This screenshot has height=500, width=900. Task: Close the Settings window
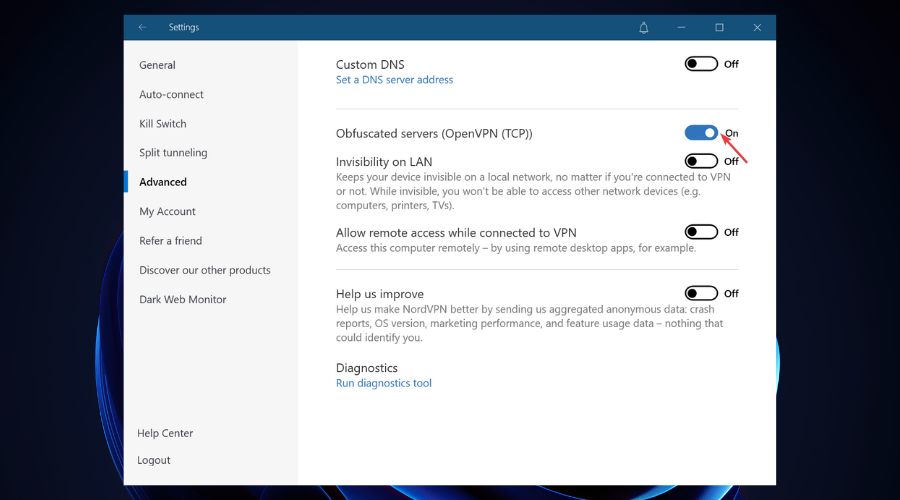pos(757,27)
